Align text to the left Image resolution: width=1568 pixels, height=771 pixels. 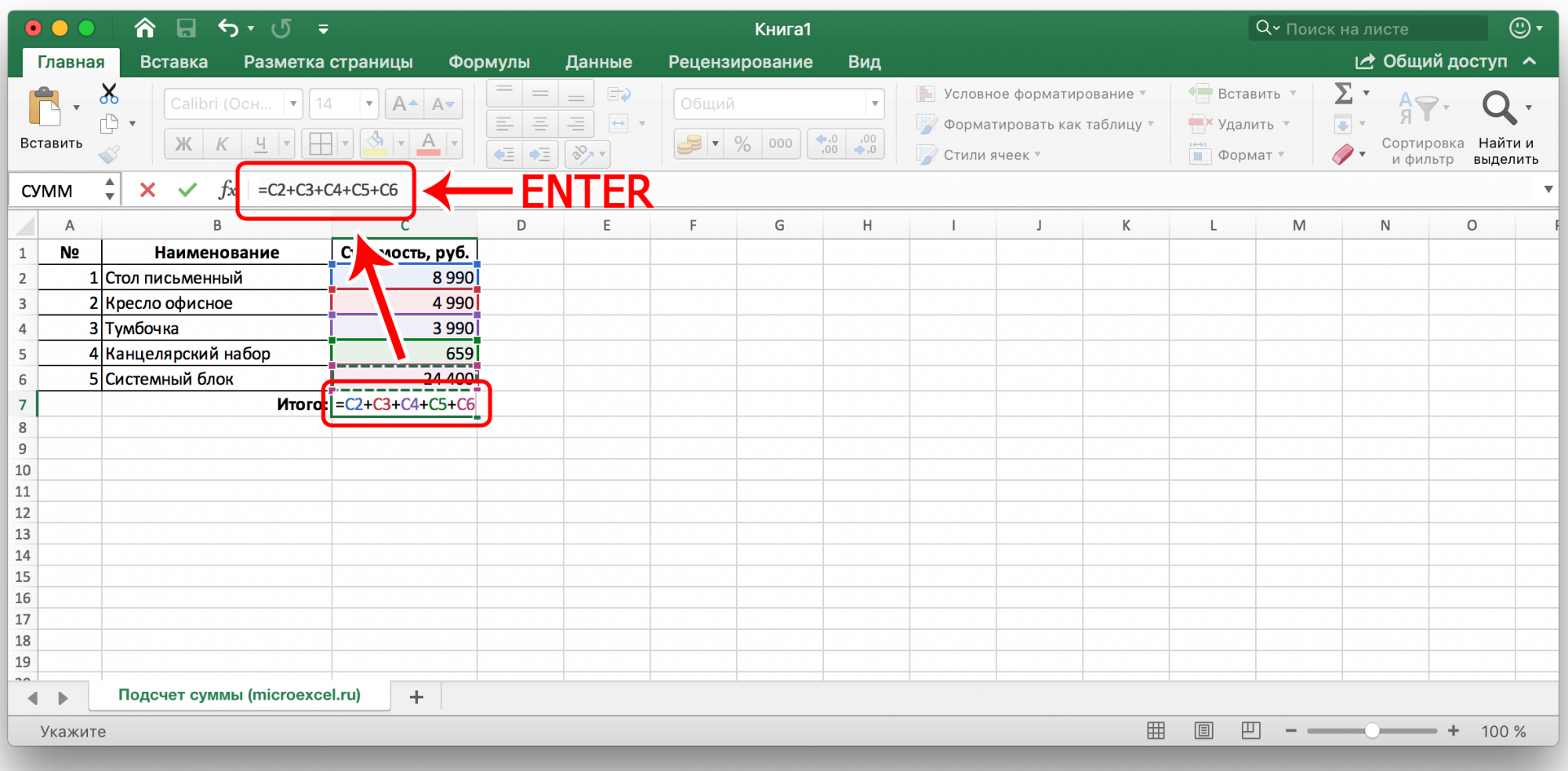click(x=504, y=124)
